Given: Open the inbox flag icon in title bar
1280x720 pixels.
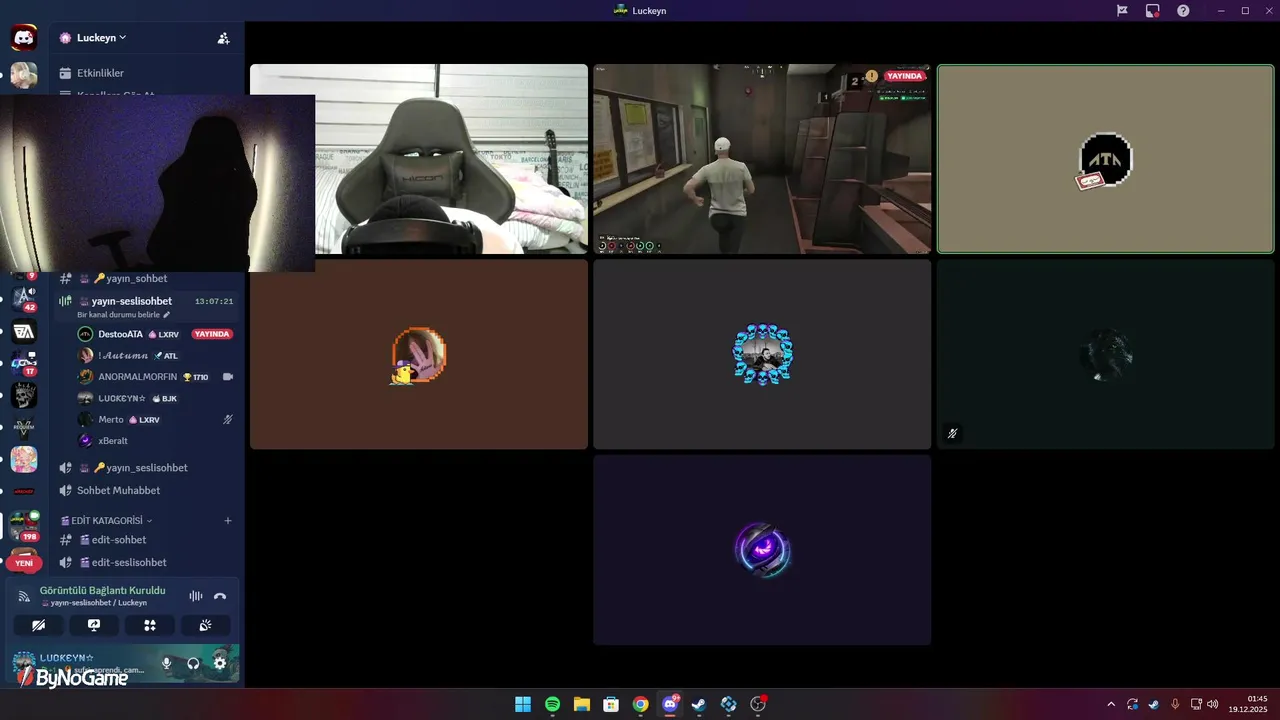Looking at the screenshot, I should point(1122,11).
